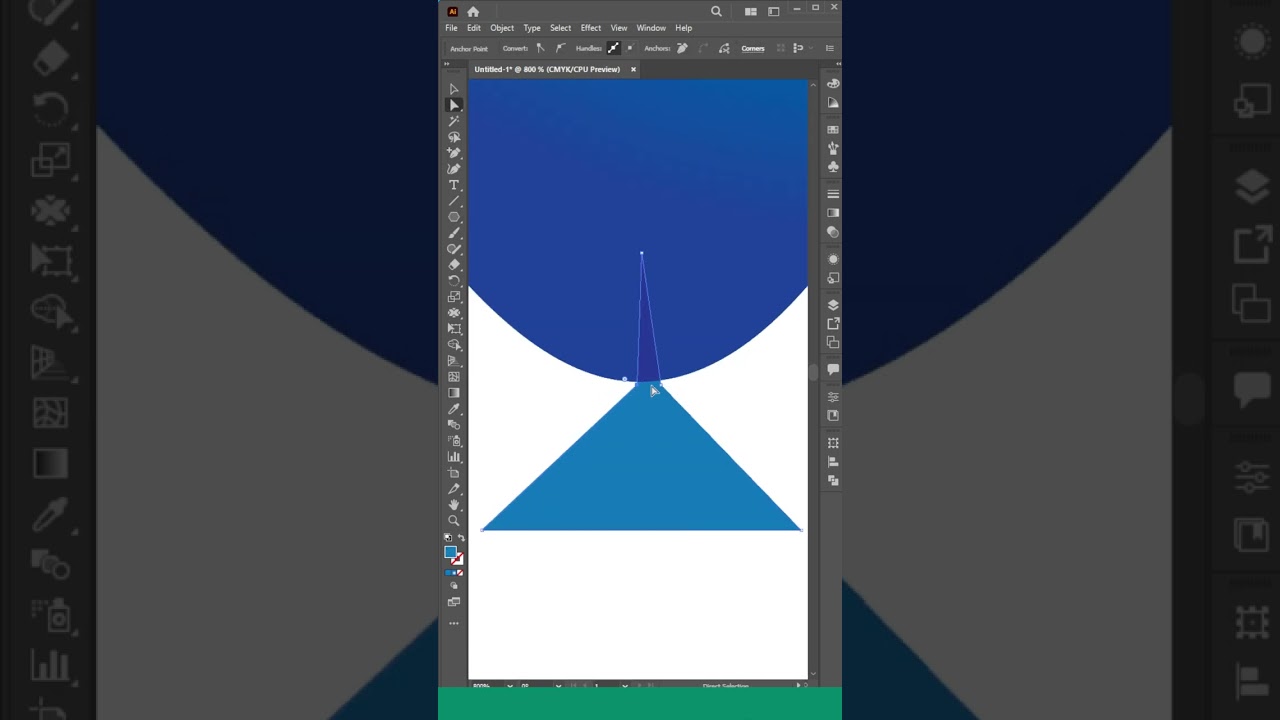Viewport: 1280px width, 720px height.
Task: Toggle hide handles for multiple anchors
Action: (x=630, y=48)
